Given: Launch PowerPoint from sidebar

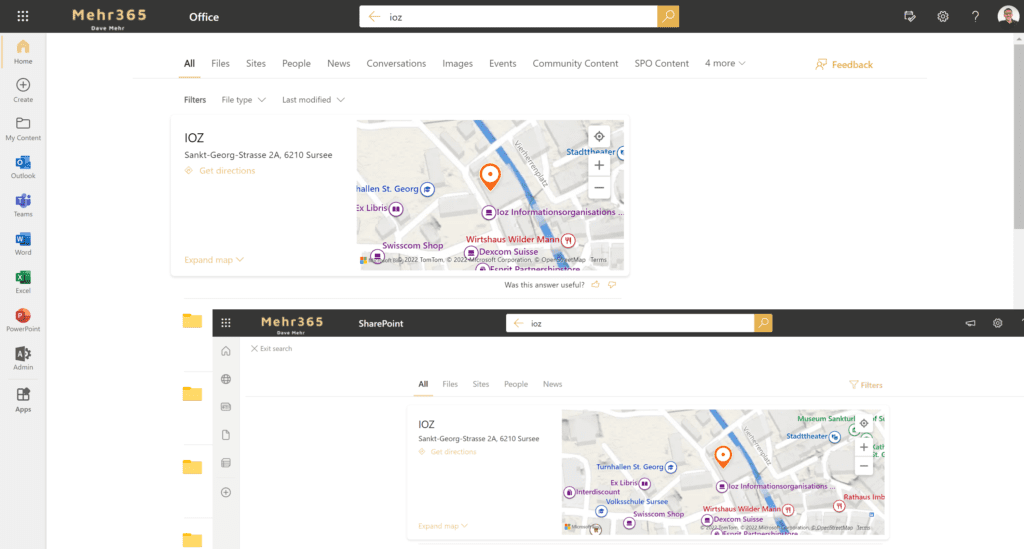Looking at the screenshot, I should pyautogui.click(x=23, y=320).
